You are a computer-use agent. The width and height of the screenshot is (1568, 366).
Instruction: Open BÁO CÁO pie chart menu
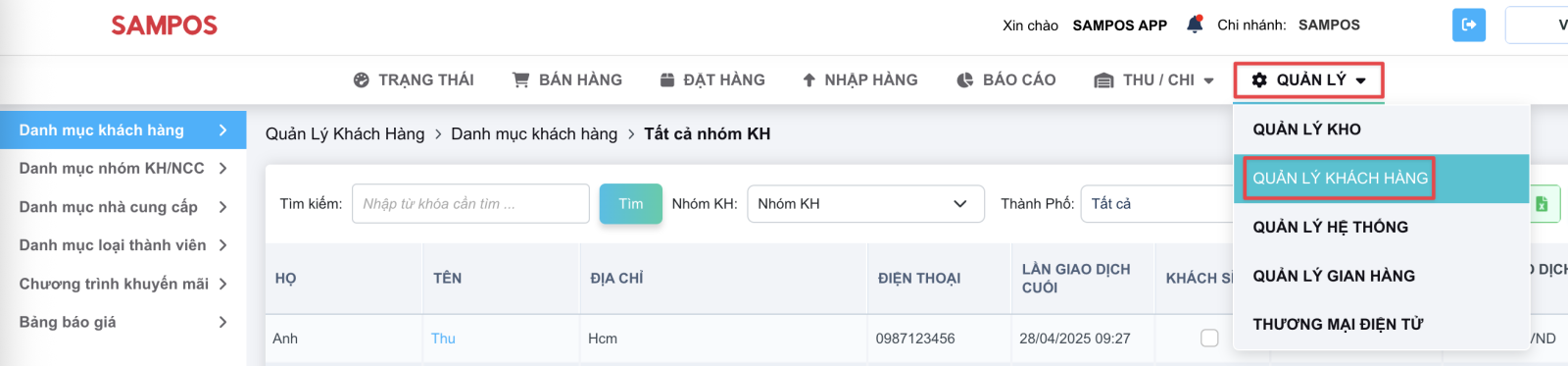pyautogui.click(x=1006, y=80)
